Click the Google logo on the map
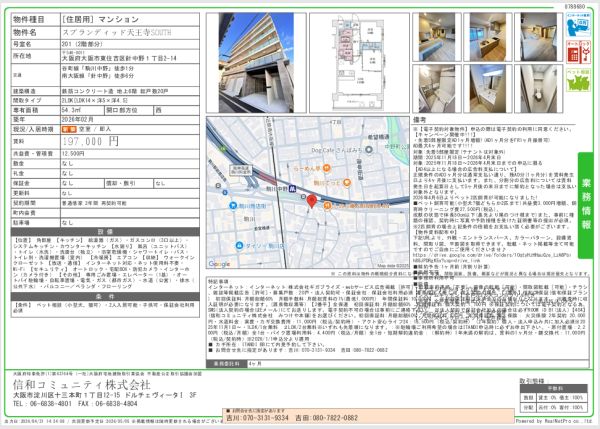The image size is (600, 429). click(219, 264)
